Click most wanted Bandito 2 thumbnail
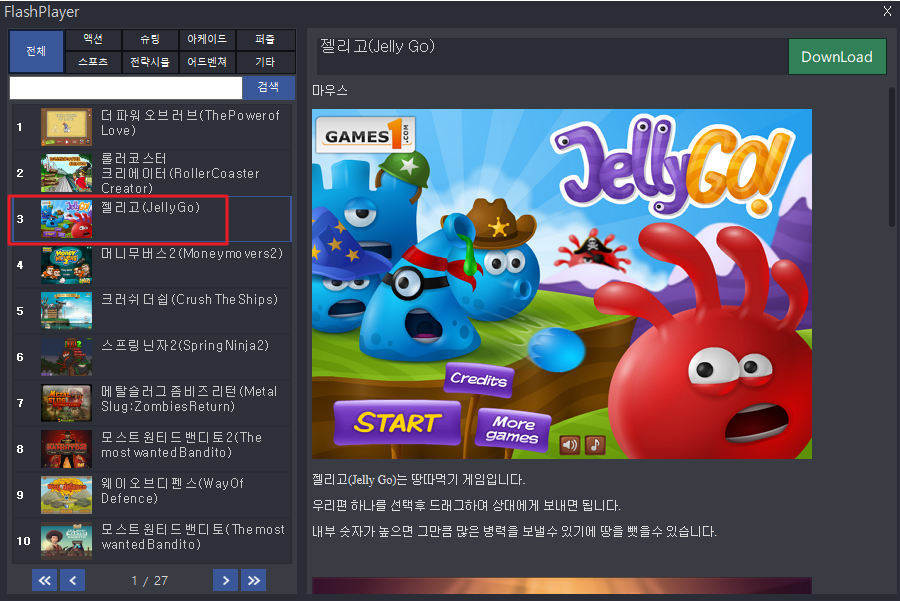The width and height of the screenshot is (900, 601). pyautogui.click(x=67, y=448)
